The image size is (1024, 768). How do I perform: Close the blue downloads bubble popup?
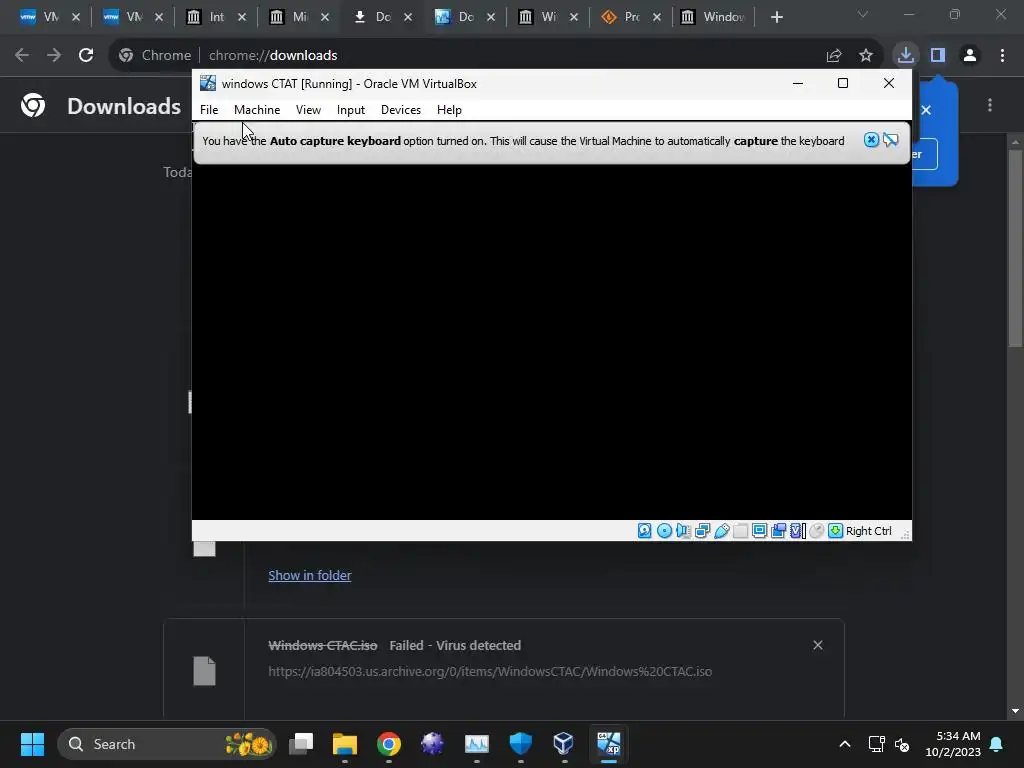click(926, 110)
